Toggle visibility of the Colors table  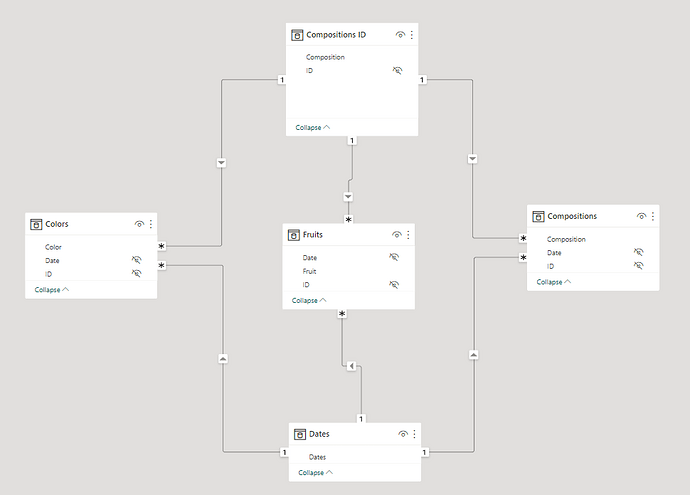click(x=138, y=224)
